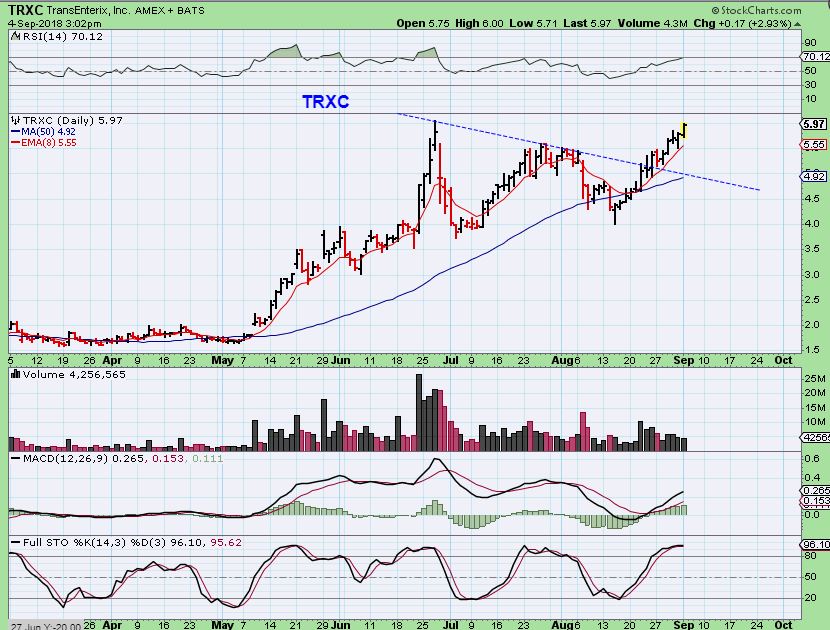Click the blue TRXC annotation text
This screenshot has width=830, height=630.
[326, 101]
